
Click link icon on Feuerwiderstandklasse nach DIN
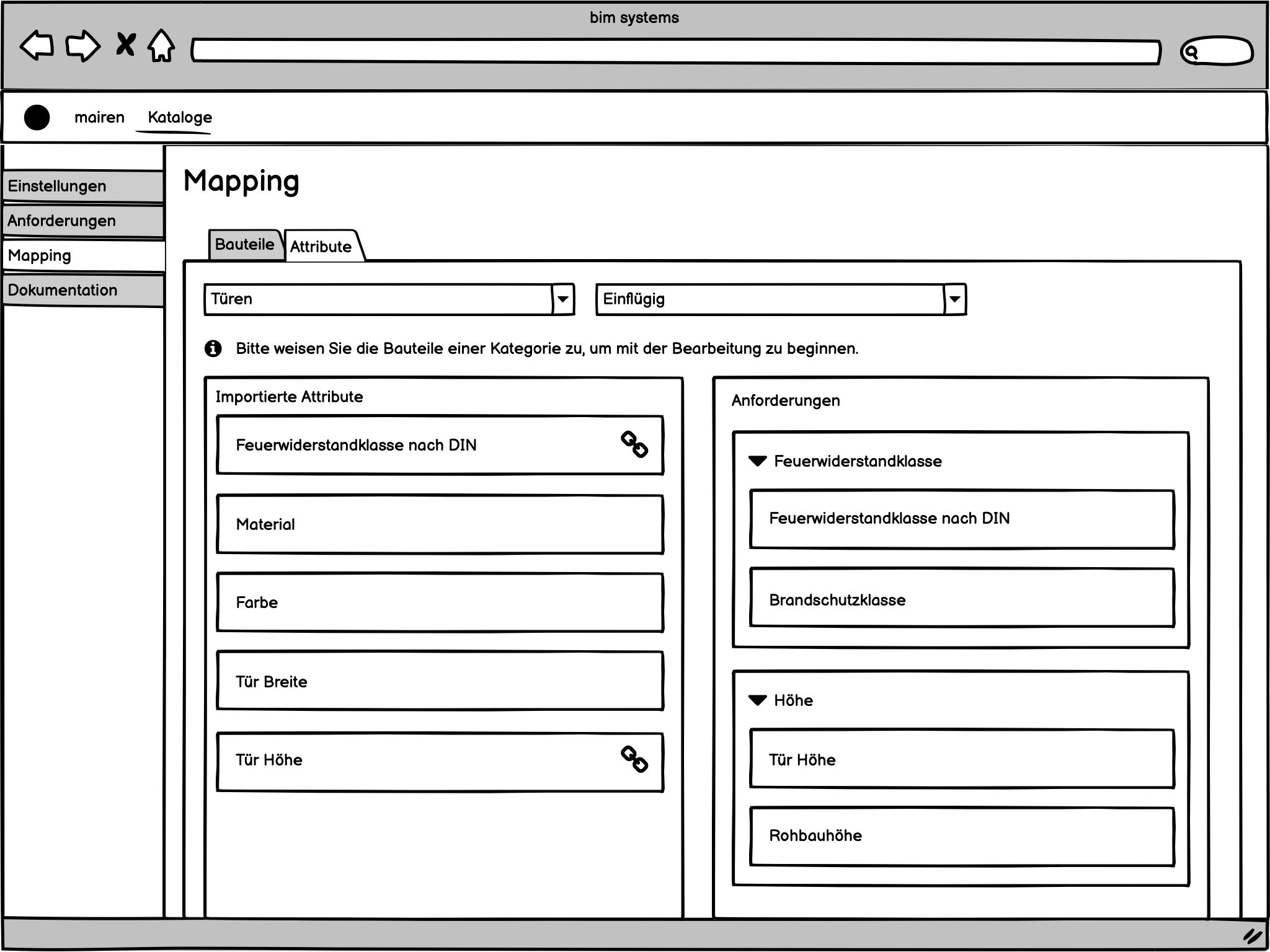(634, 444)
